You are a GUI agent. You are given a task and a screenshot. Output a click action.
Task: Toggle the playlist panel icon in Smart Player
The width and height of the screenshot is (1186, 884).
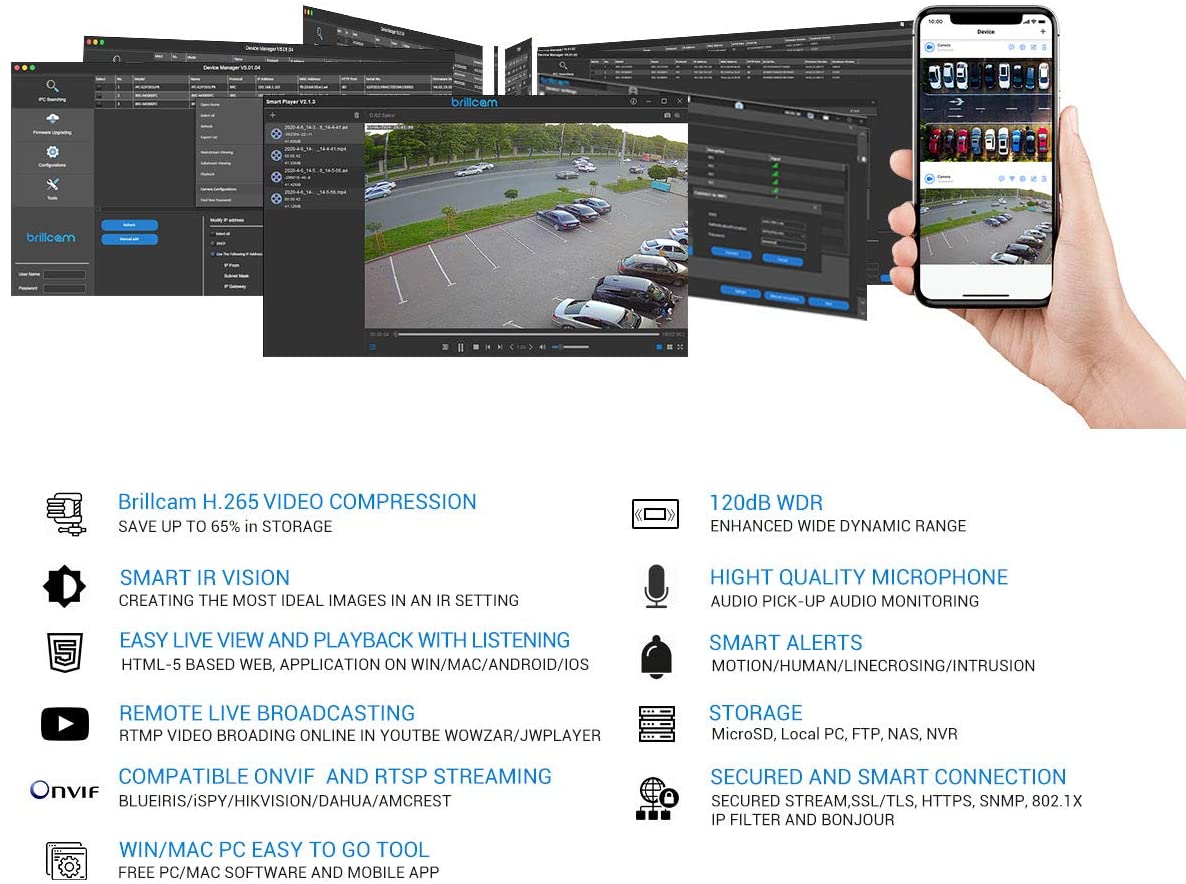372,347
